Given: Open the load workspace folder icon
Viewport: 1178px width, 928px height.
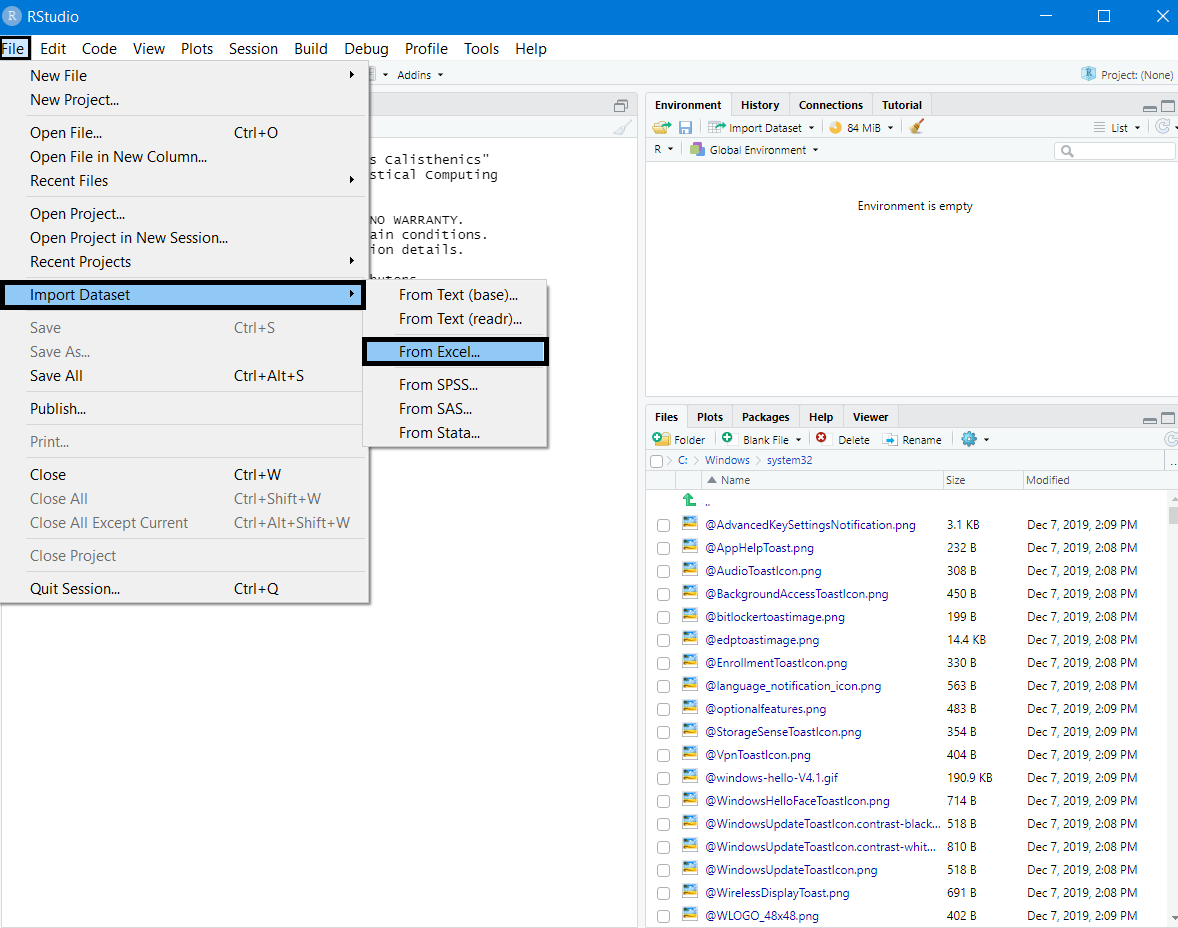Looking at the screenshot, I should (660, 127).
